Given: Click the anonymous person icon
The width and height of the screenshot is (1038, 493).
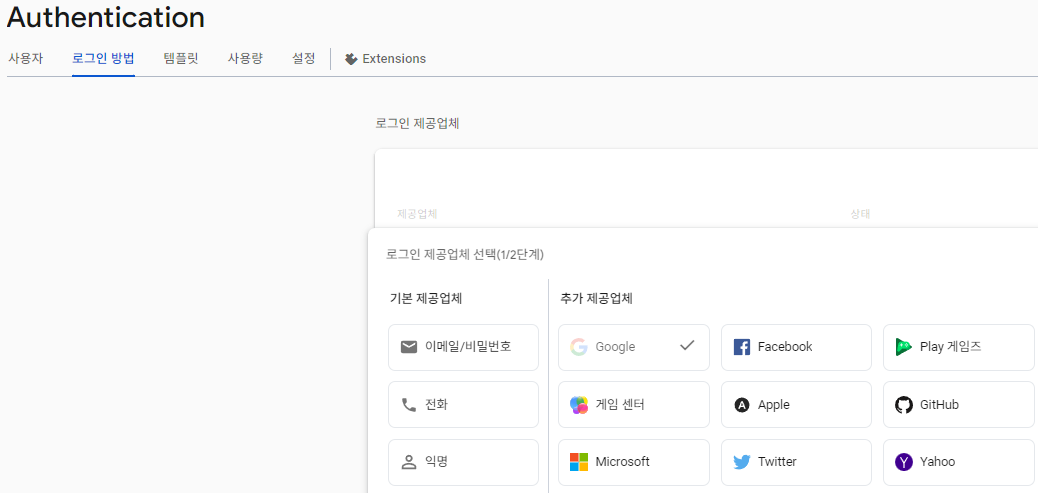Looking at the screenshot, I should click(408, 462).
